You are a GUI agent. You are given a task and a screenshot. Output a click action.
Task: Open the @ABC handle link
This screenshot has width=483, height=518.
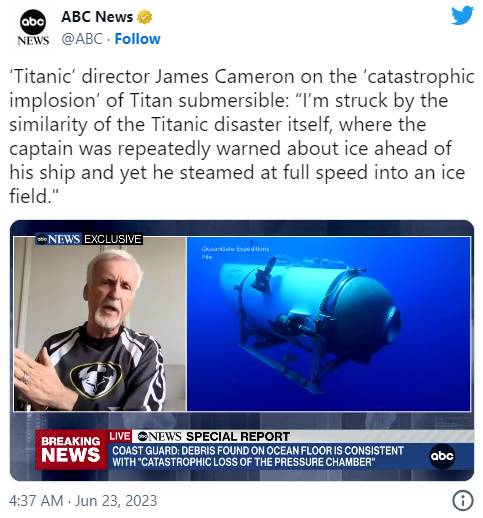point(82,39)
